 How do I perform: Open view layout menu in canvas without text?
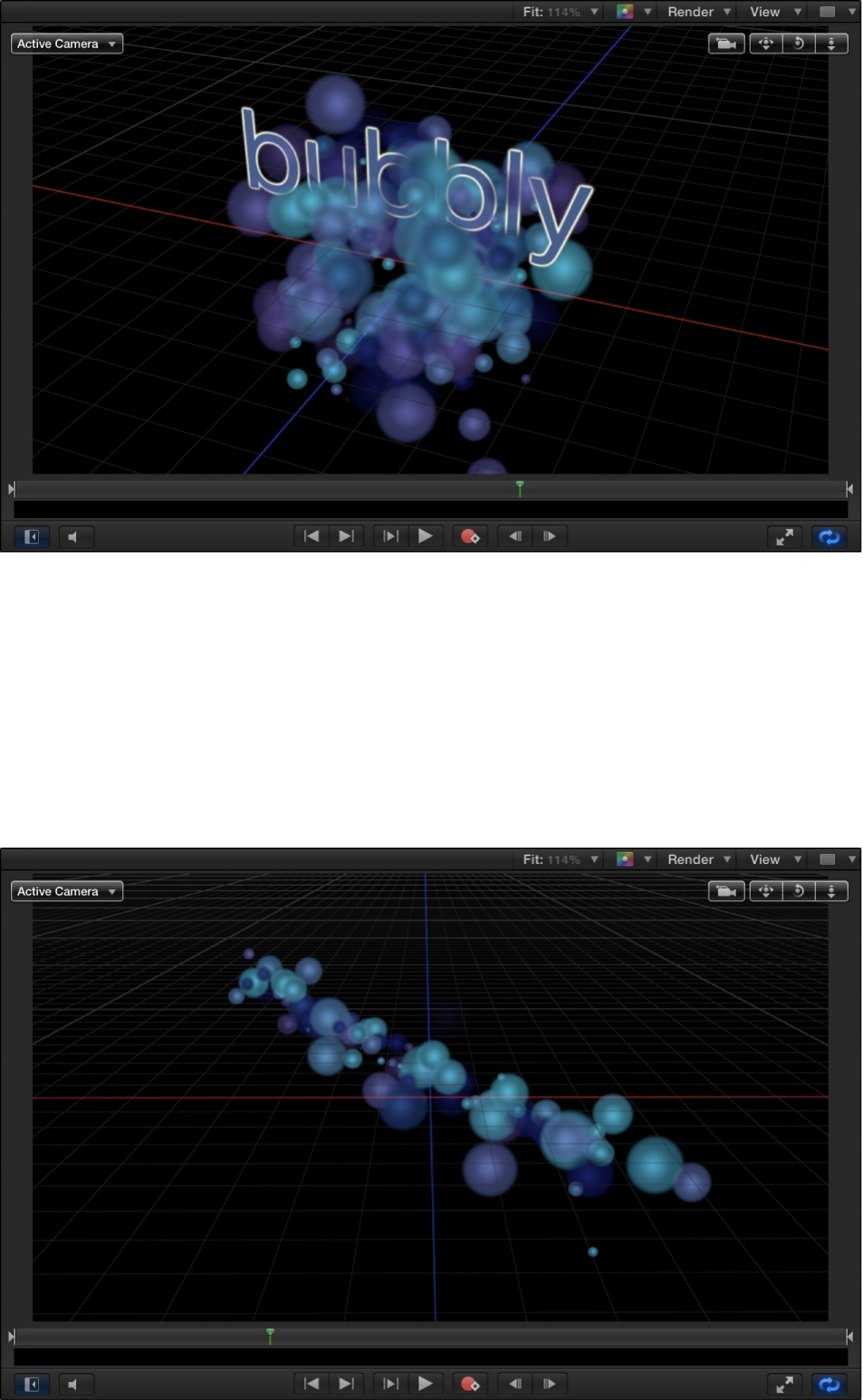pos(838,859)
